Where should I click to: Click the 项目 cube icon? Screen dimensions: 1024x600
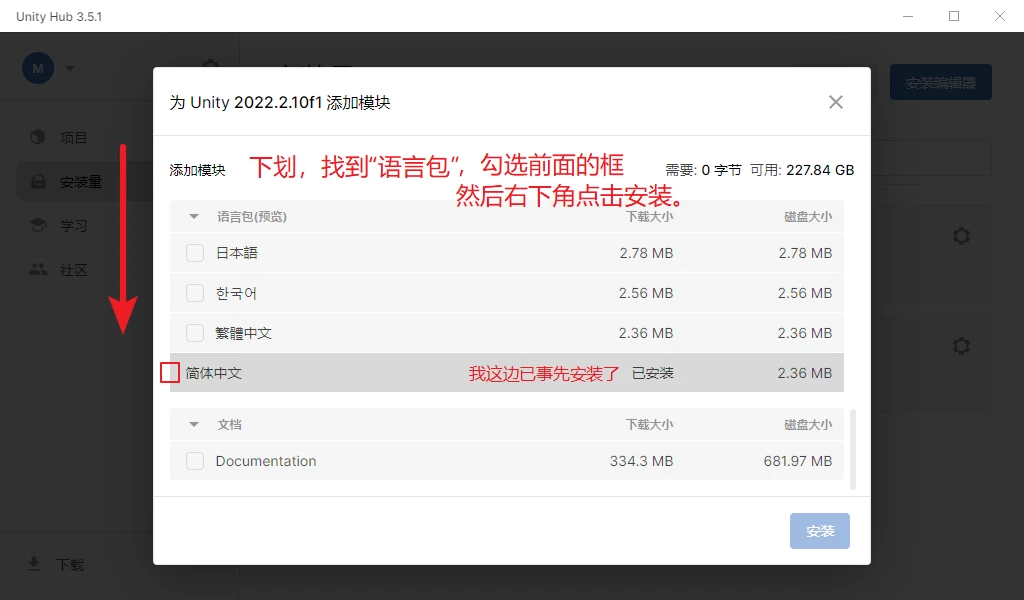[x=38, y=137]
